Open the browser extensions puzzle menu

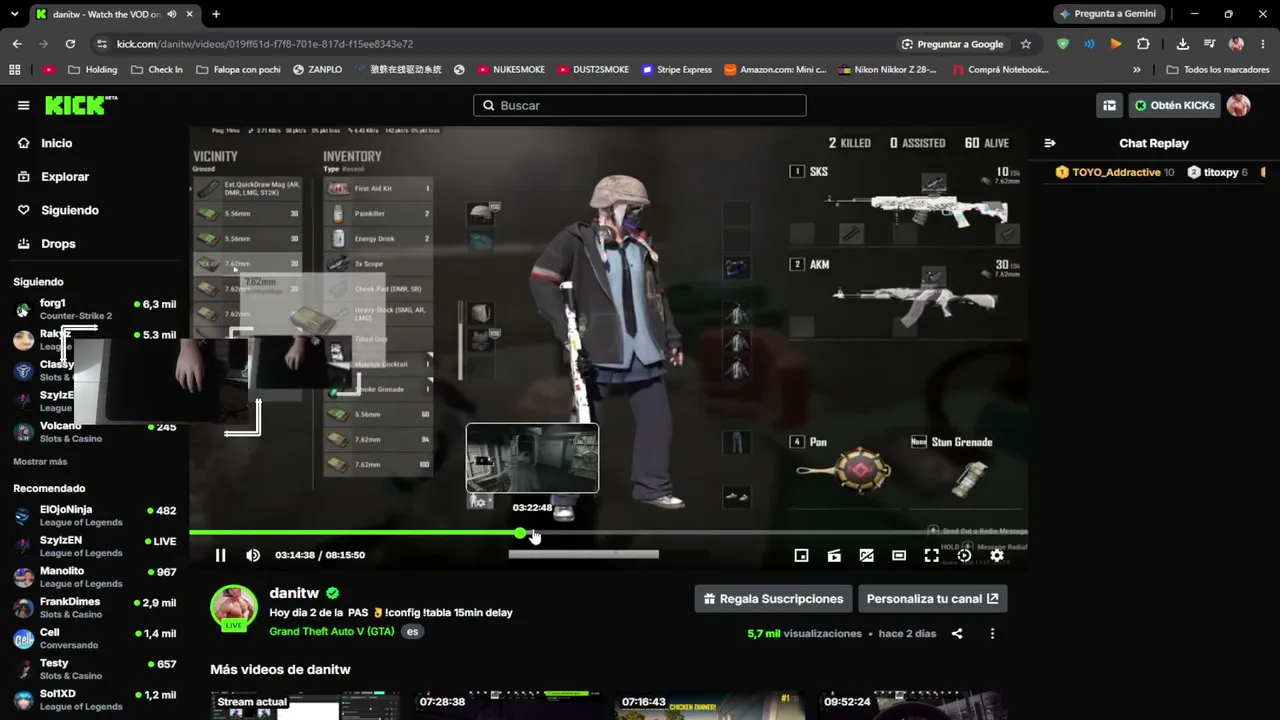click(1143, 44)
